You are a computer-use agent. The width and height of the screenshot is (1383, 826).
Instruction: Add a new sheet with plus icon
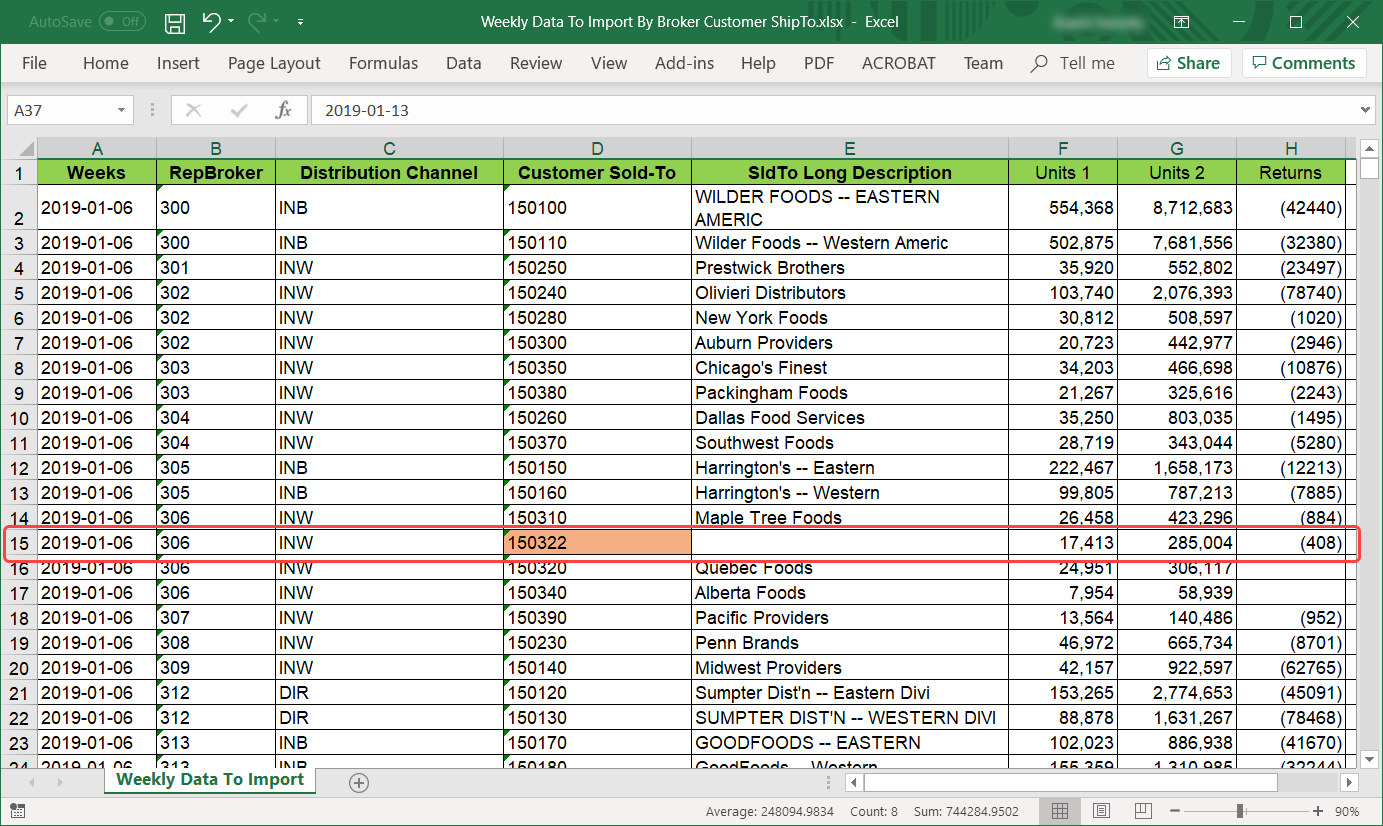pyautogui.click(x=359, y=782)
